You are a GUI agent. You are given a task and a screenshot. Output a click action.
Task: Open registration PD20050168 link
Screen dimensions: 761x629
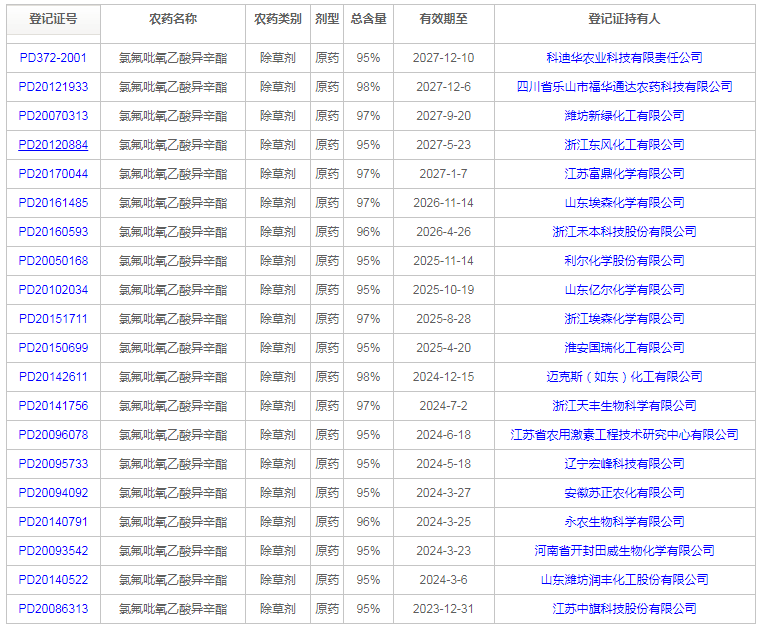(x=53, y=261)
